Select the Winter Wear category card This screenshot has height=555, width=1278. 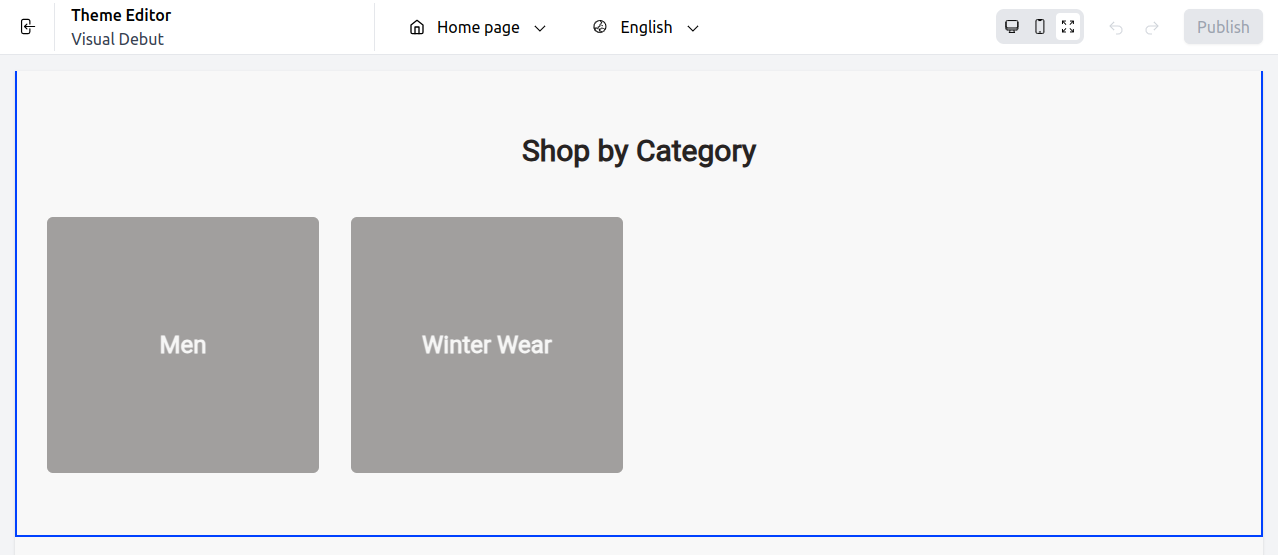coord(487,345)
